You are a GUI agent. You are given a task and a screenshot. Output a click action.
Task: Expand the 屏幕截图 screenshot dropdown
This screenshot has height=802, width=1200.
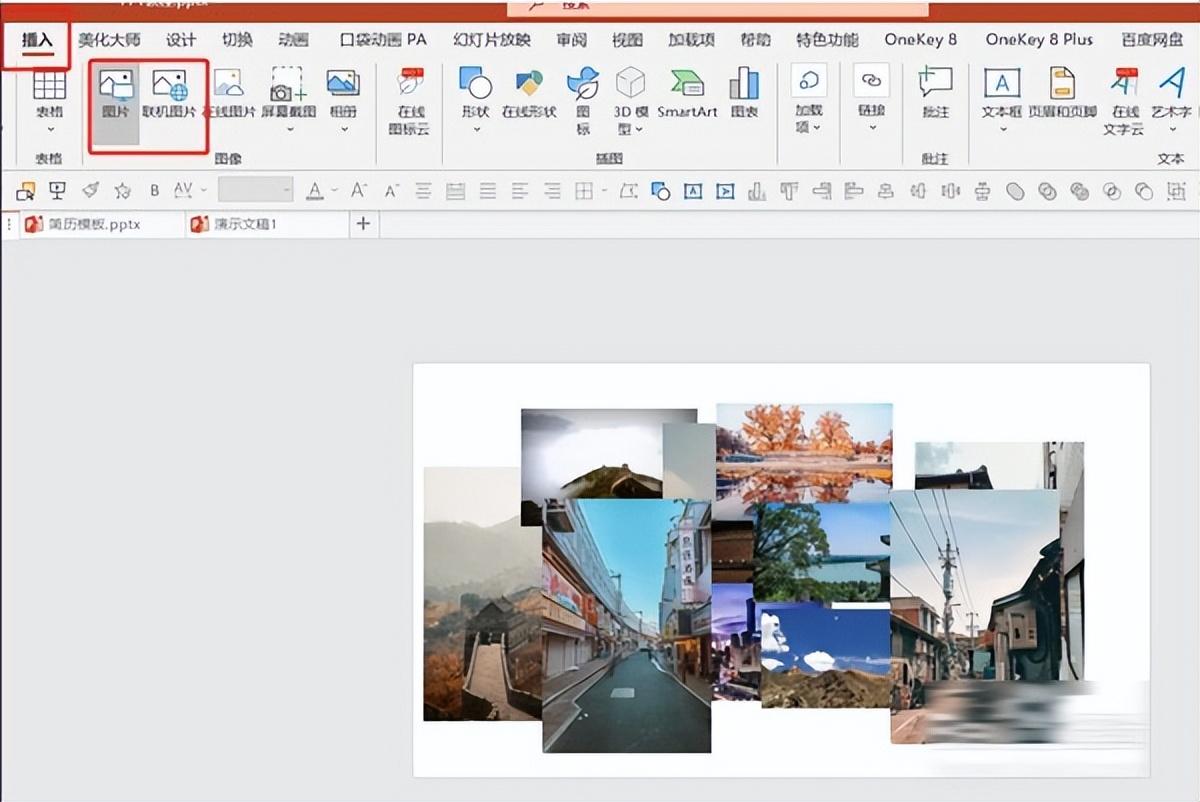[x=290, y=128]
